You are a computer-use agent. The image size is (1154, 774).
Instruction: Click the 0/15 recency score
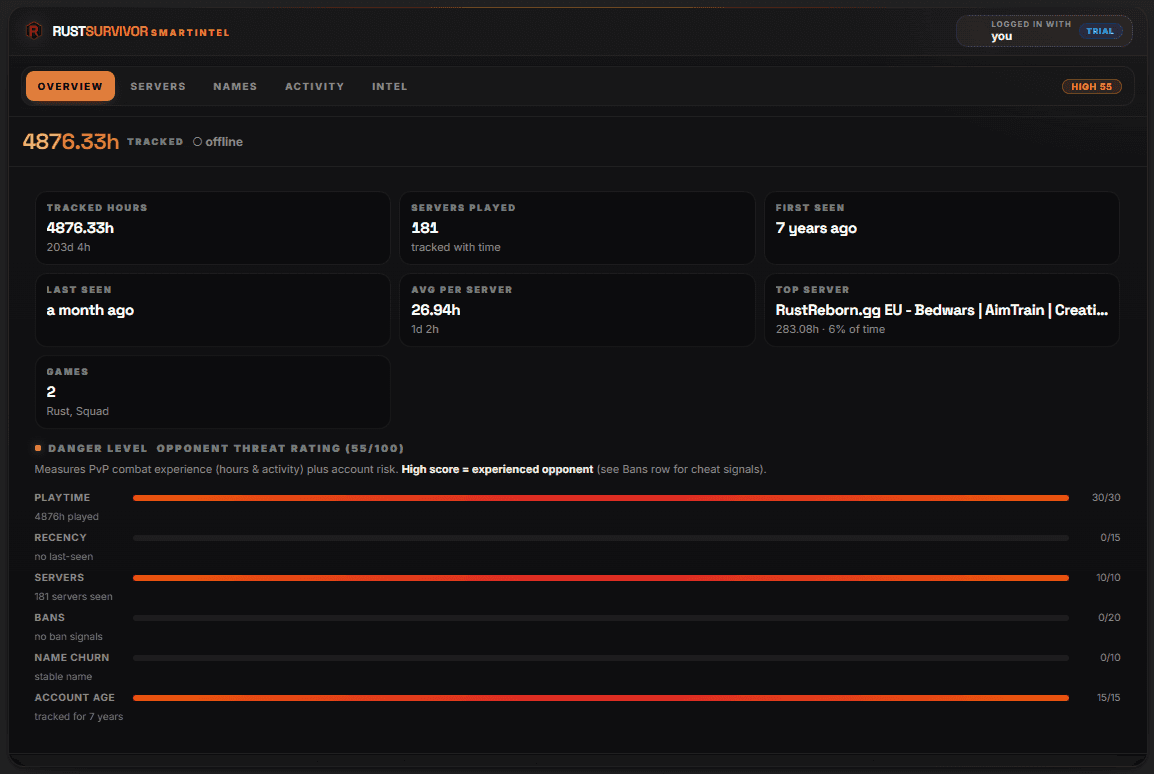[x=1110, y=538]
